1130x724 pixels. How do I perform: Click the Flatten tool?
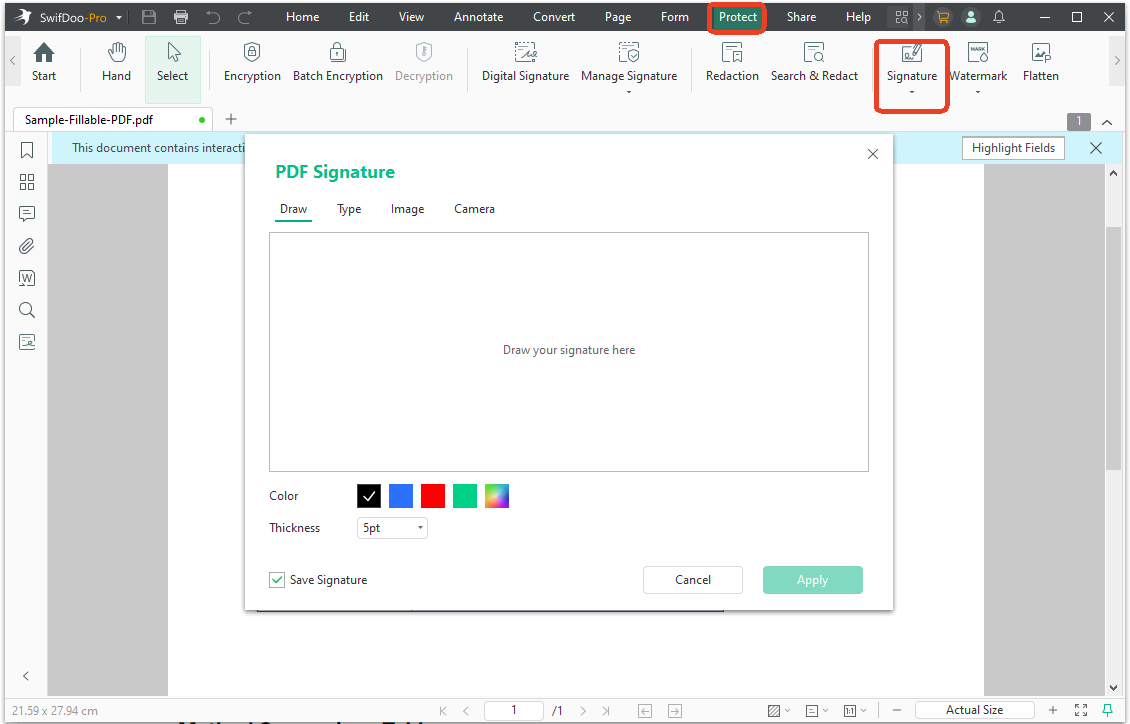point(1041,62)
